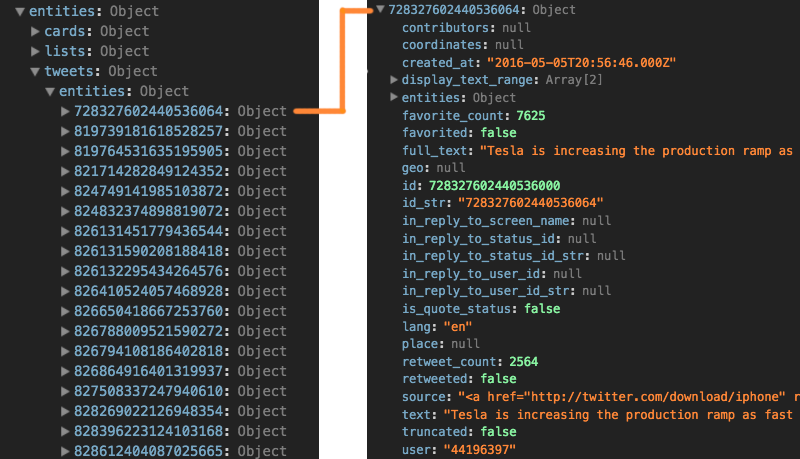Collapse the tweets object
The height and width of the screenshot is (459, 800).
(x=35, y=72)
